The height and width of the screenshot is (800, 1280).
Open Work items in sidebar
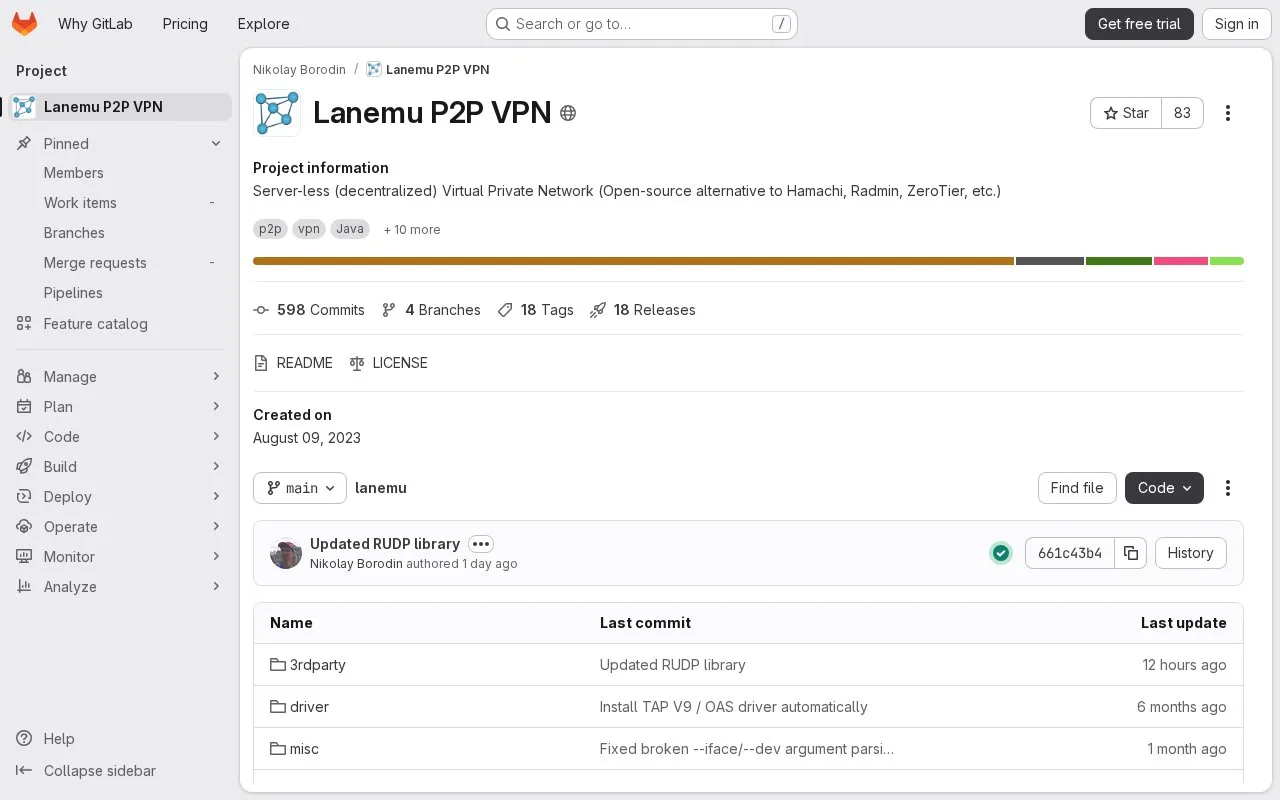(120, 203)
